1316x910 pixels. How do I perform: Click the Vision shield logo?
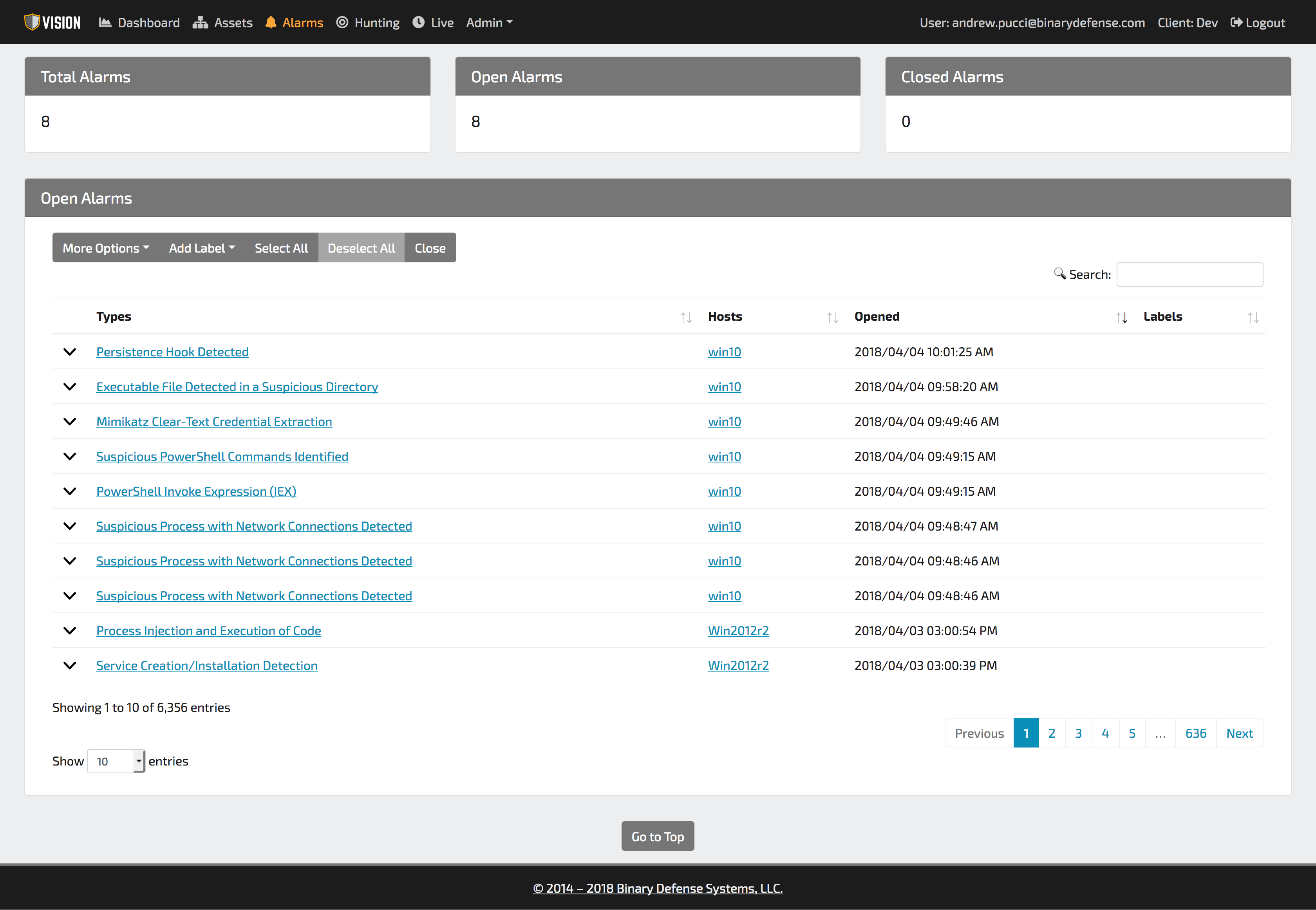(x=52, y=22)
